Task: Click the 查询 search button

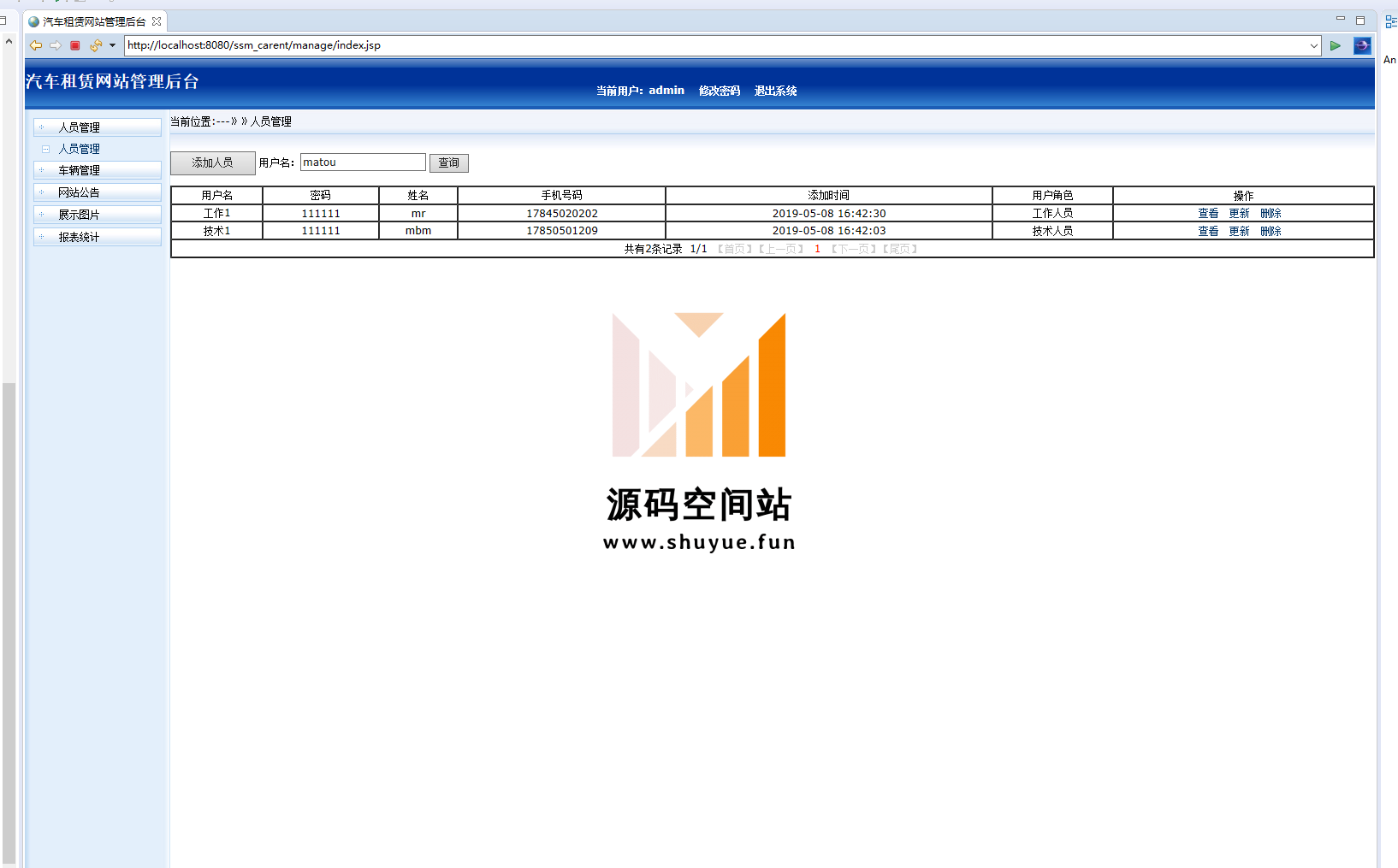Action: (x=449, y=163)
